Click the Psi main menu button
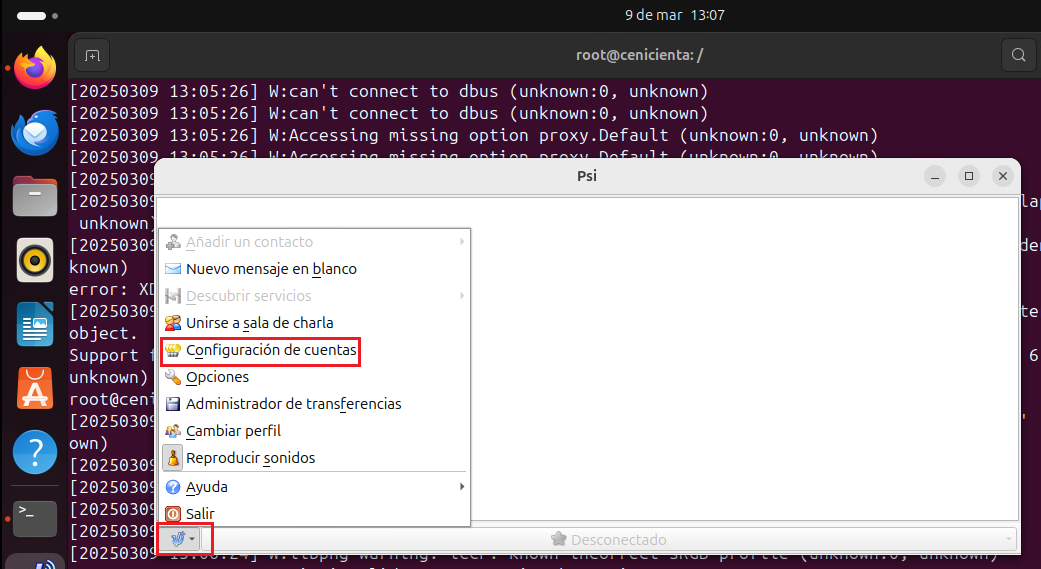 point(180,539)
